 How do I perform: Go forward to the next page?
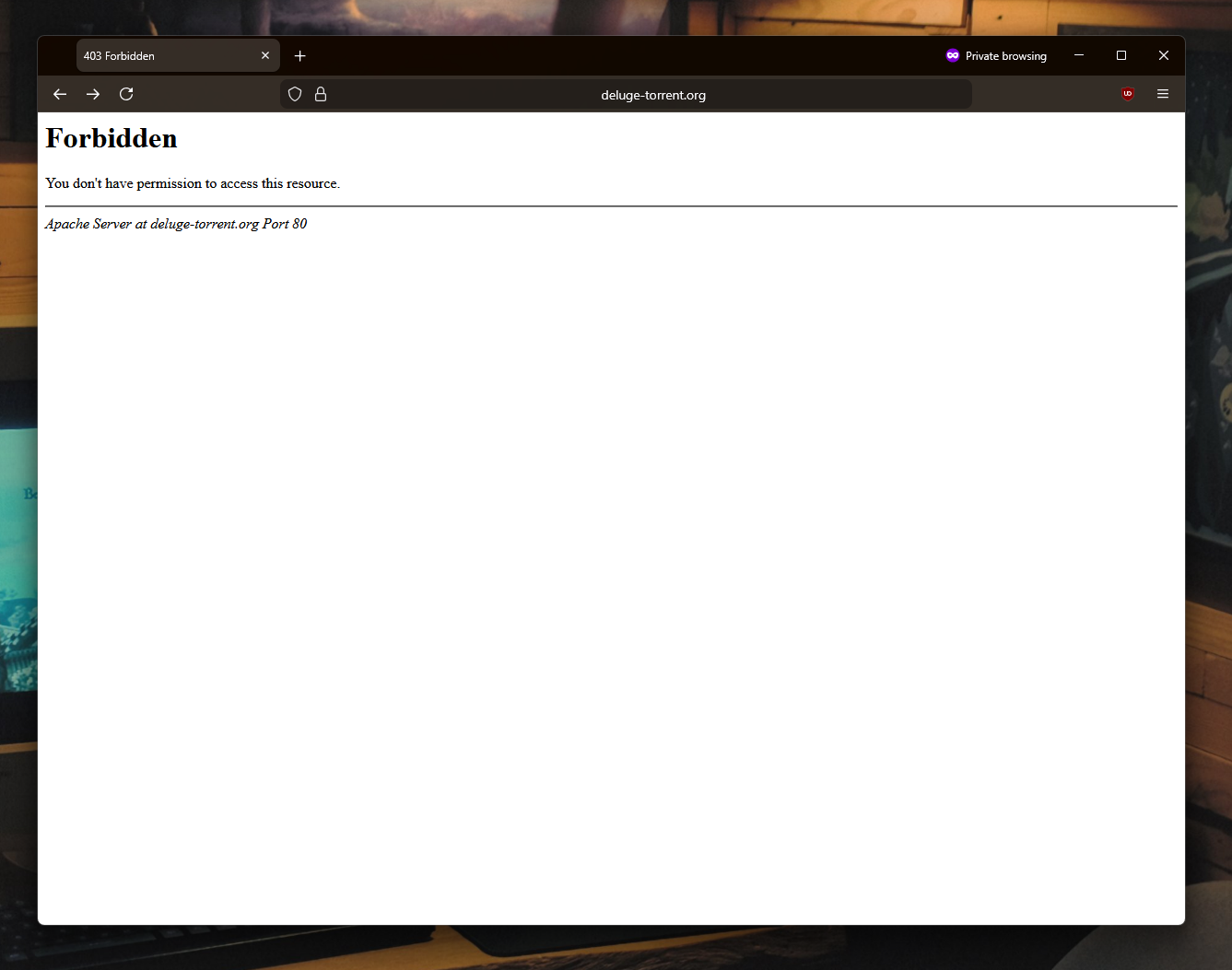(x=93, y=94)
